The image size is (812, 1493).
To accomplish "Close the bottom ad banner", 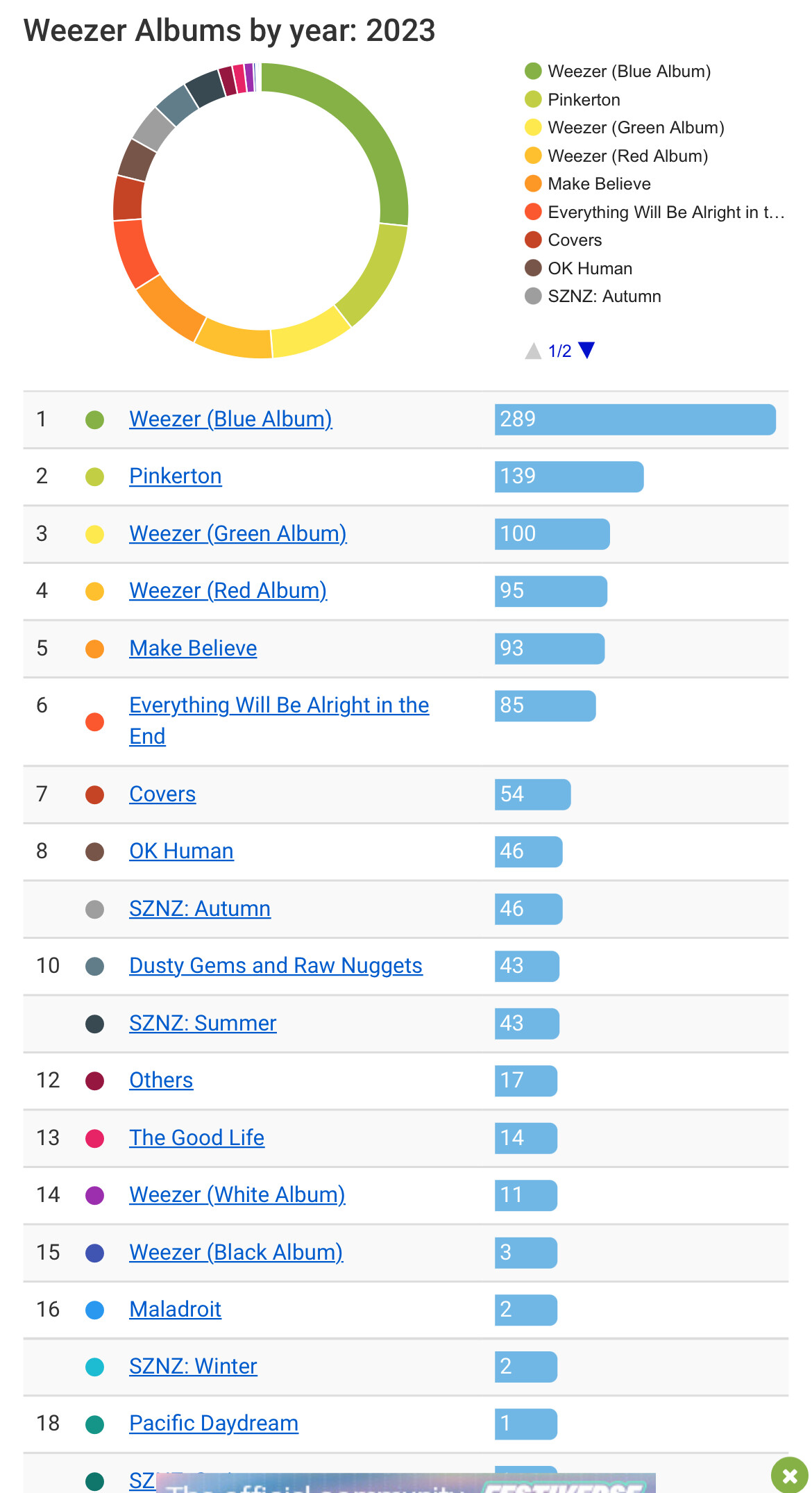I will click(x=790, y=1475).
